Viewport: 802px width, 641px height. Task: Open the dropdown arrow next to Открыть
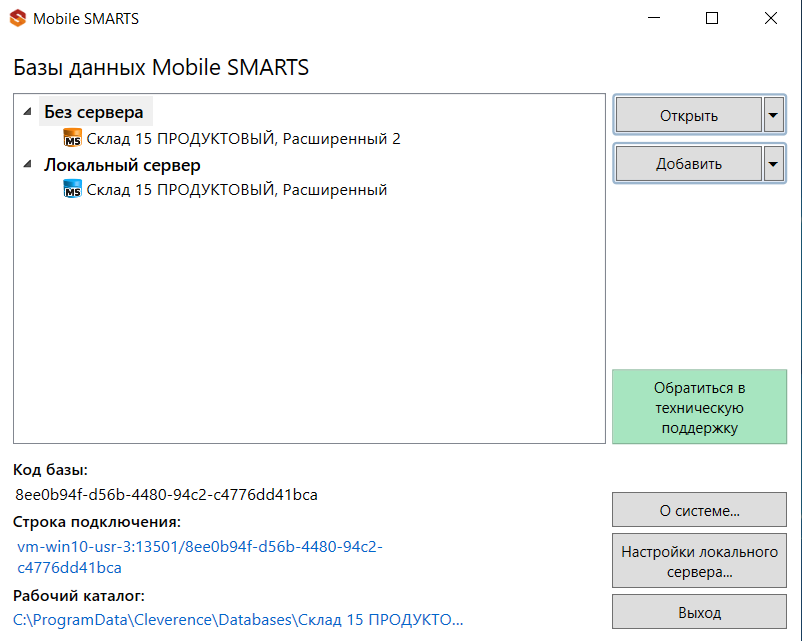[773, 115]
